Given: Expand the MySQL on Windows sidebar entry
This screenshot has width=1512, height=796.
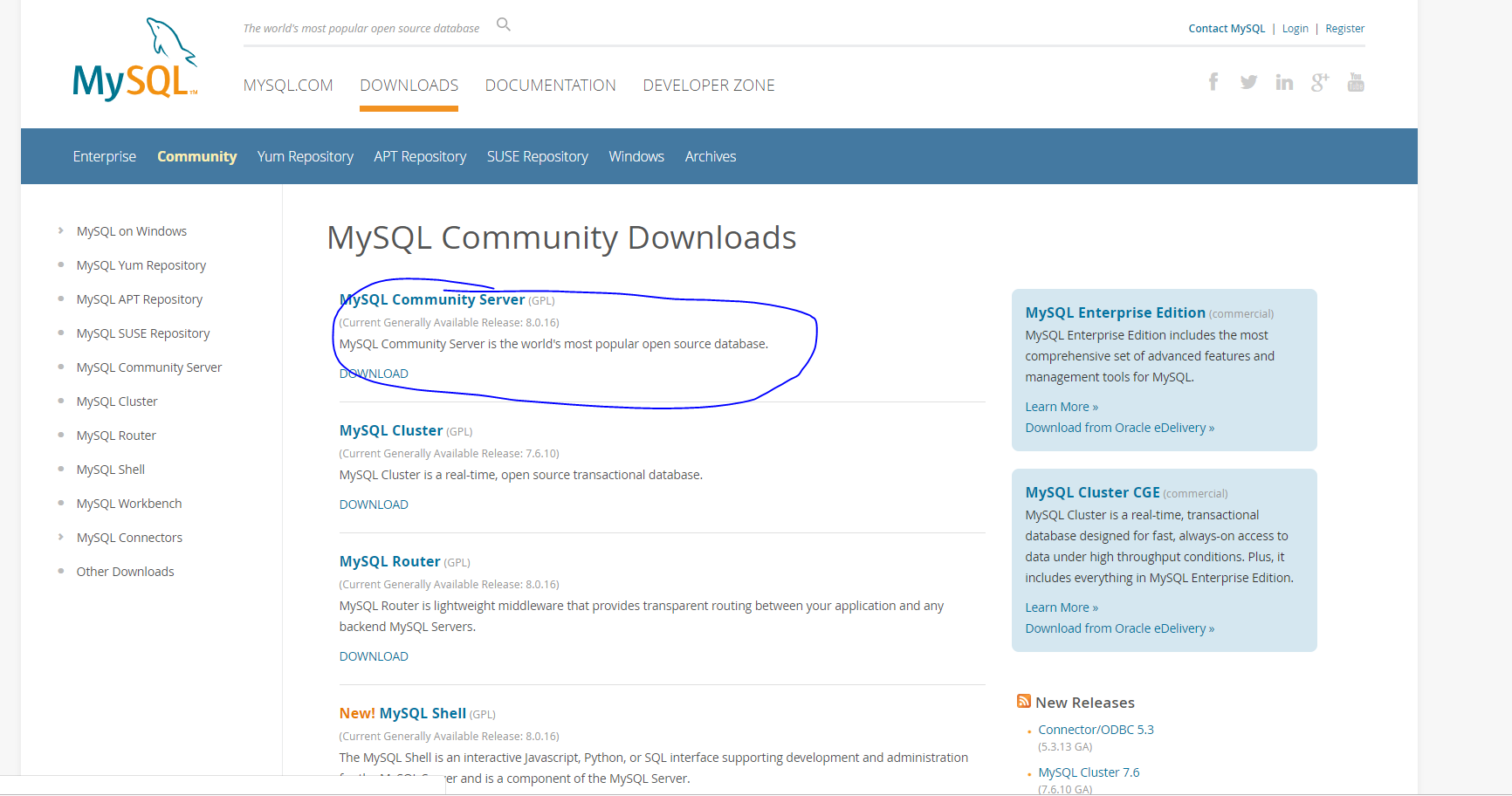Looking at the screenshot, I should pyautogui.click(x=131, y=230).
